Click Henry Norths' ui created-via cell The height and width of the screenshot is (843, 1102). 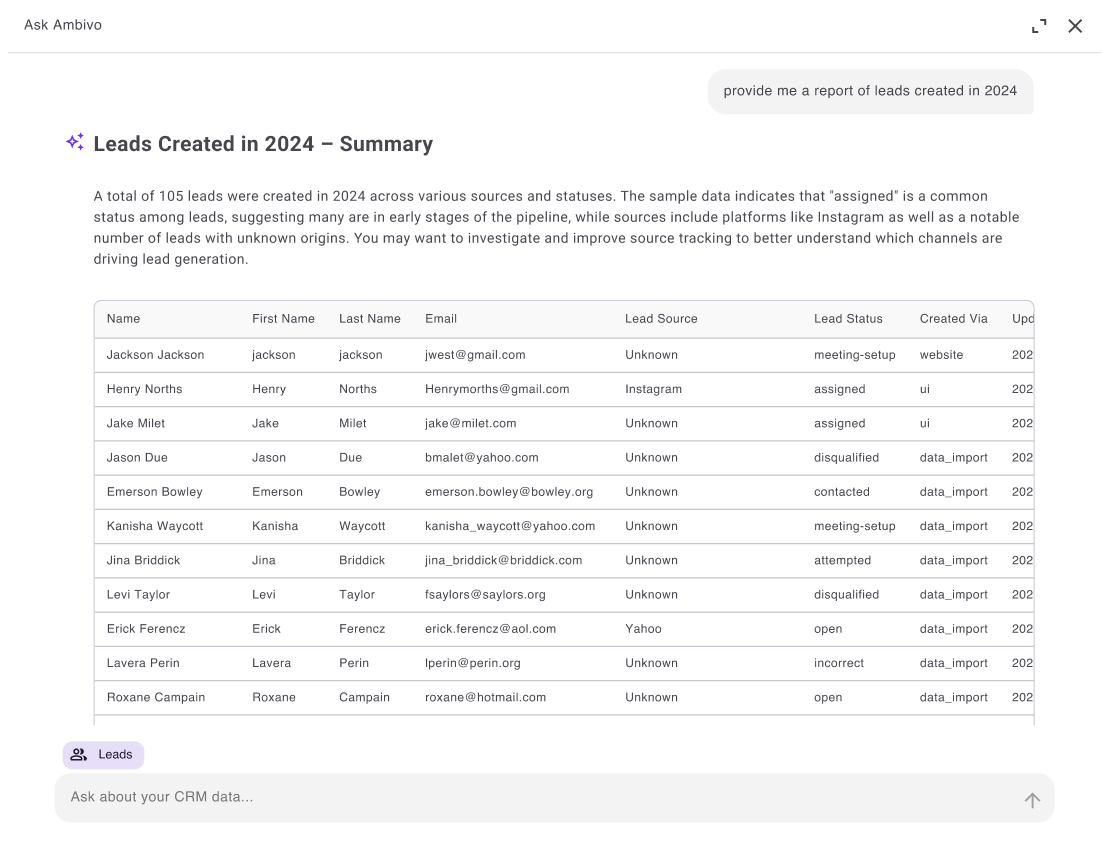coord(925,389)
